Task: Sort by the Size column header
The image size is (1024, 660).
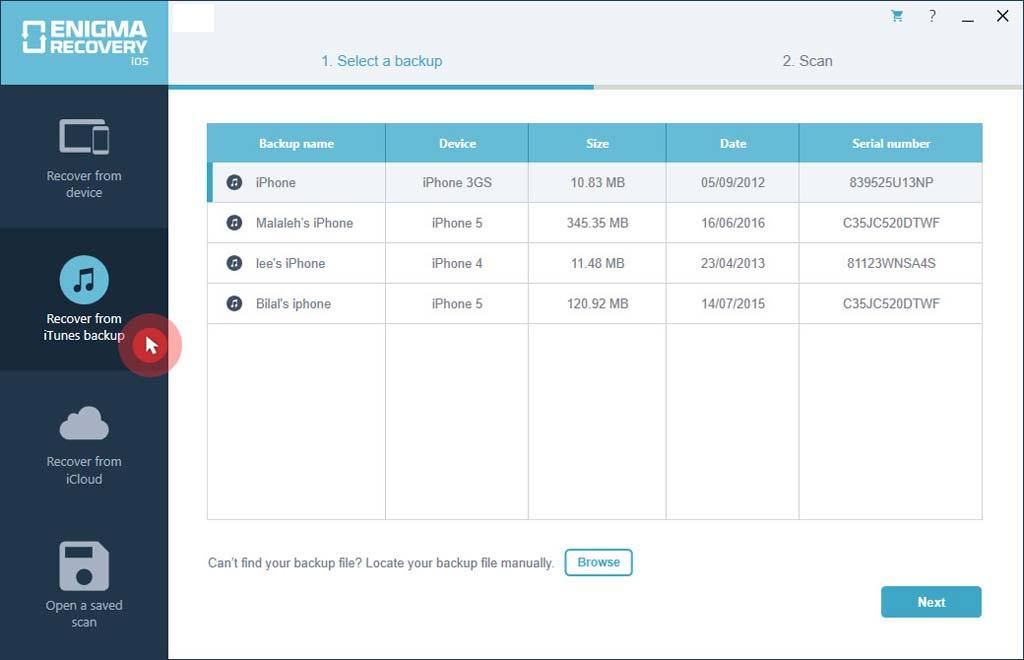Action: pyautogui.click(x=597, y=143)
